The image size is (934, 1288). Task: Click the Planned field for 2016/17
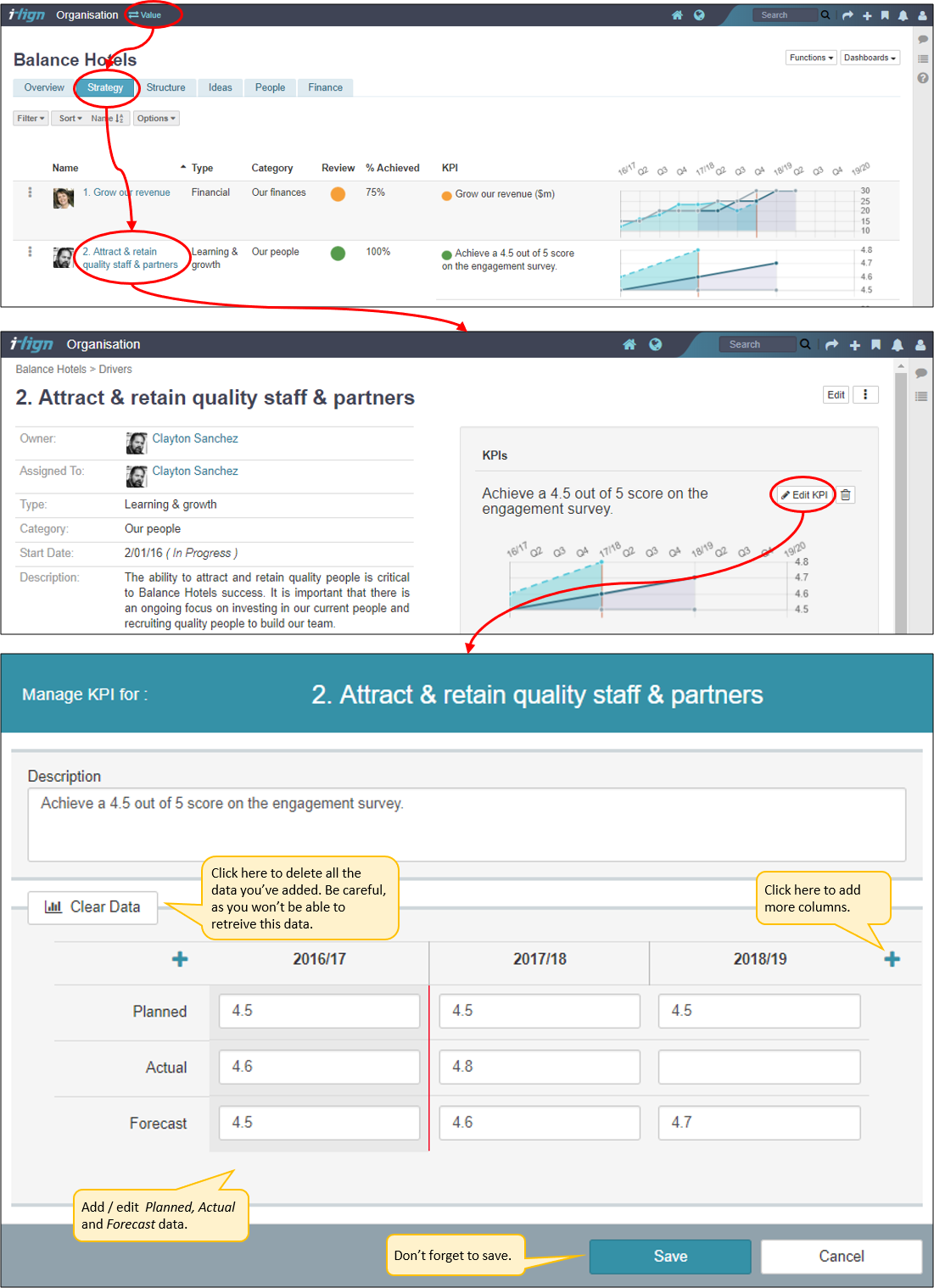[x=319, y=1012]
